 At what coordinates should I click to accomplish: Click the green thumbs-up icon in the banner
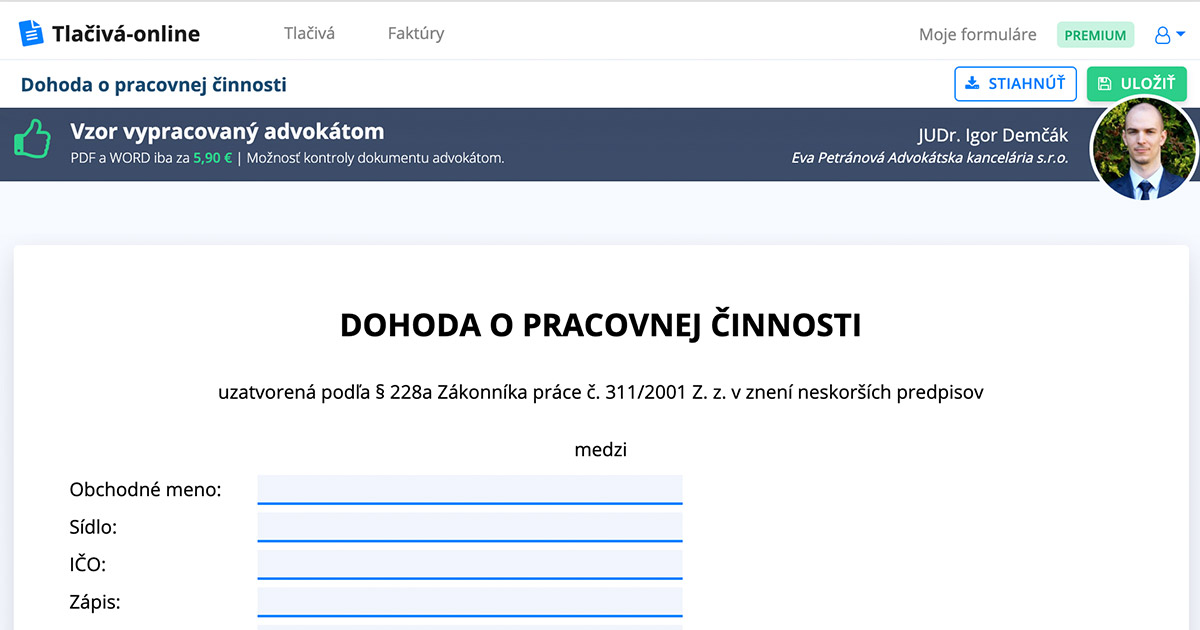(34, 140)
